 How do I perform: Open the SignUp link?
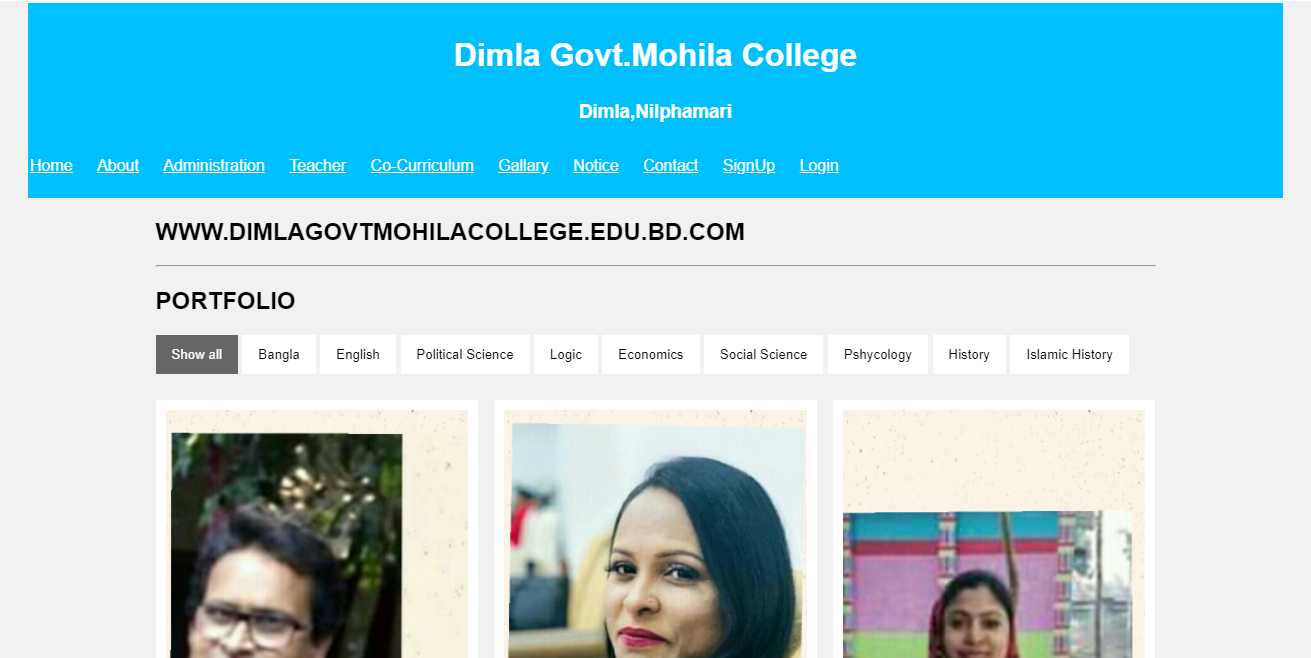[749, 165]
